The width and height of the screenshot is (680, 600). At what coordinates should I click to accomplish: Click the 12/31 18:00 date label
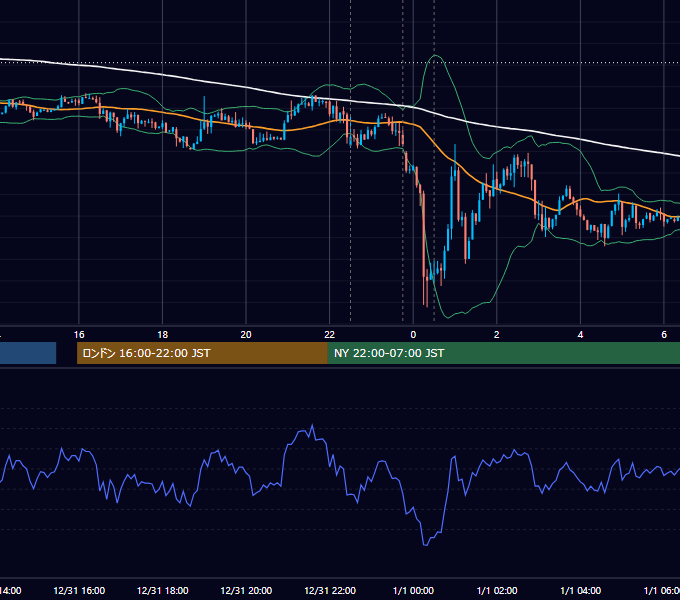[x=163, y=591]
